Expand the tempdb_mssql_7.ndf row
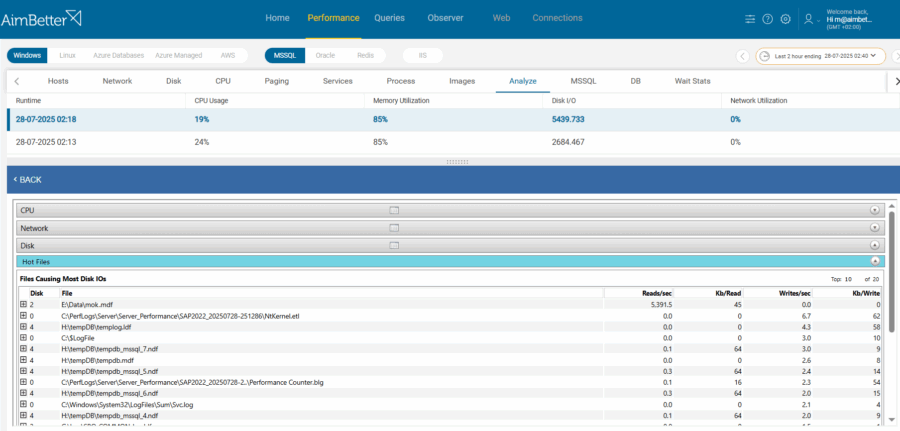900x431 pixels. [24, 348]
